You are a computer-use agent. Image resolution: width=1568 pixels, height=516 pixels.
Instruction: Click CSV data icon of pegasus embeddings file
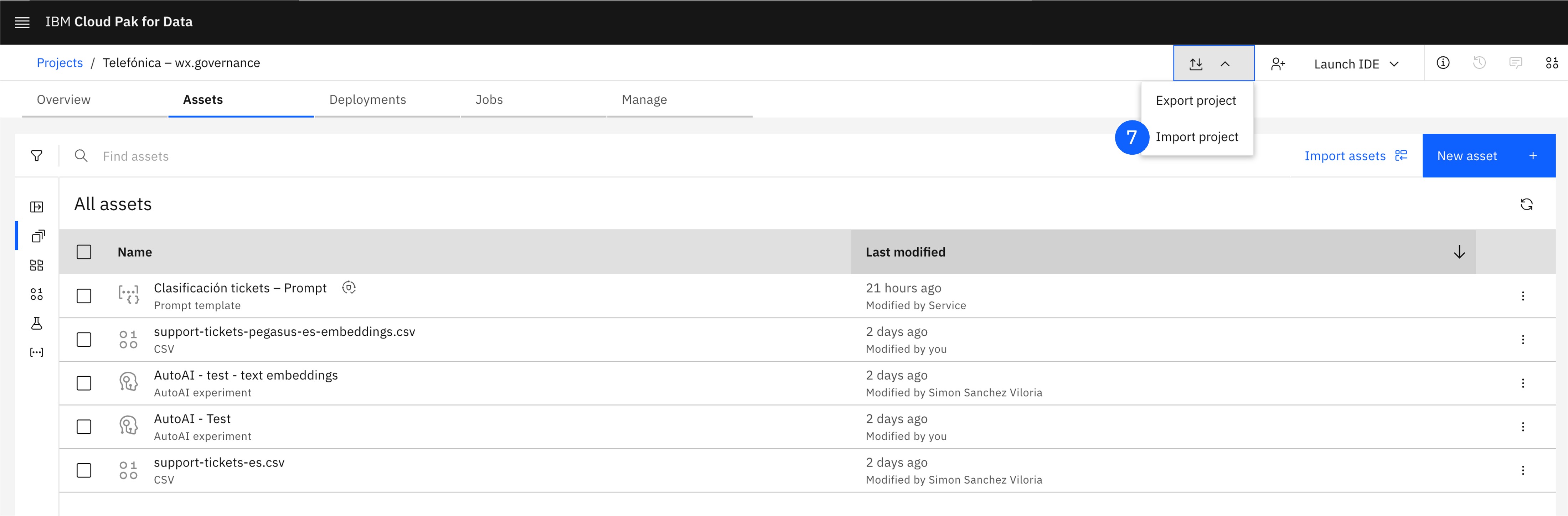128,340
